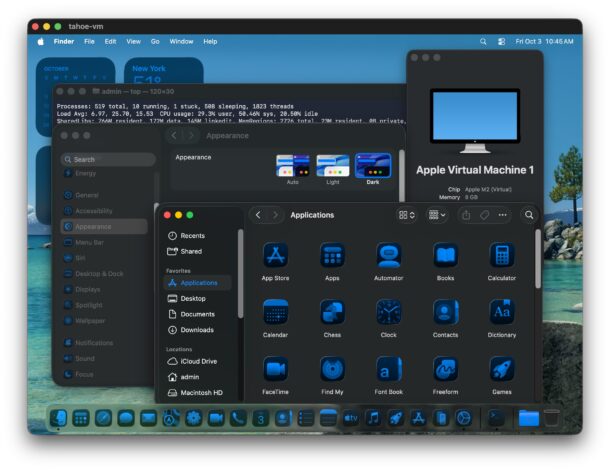
Task: Open the Trash in the Dock
Action: tap(551, 418)
